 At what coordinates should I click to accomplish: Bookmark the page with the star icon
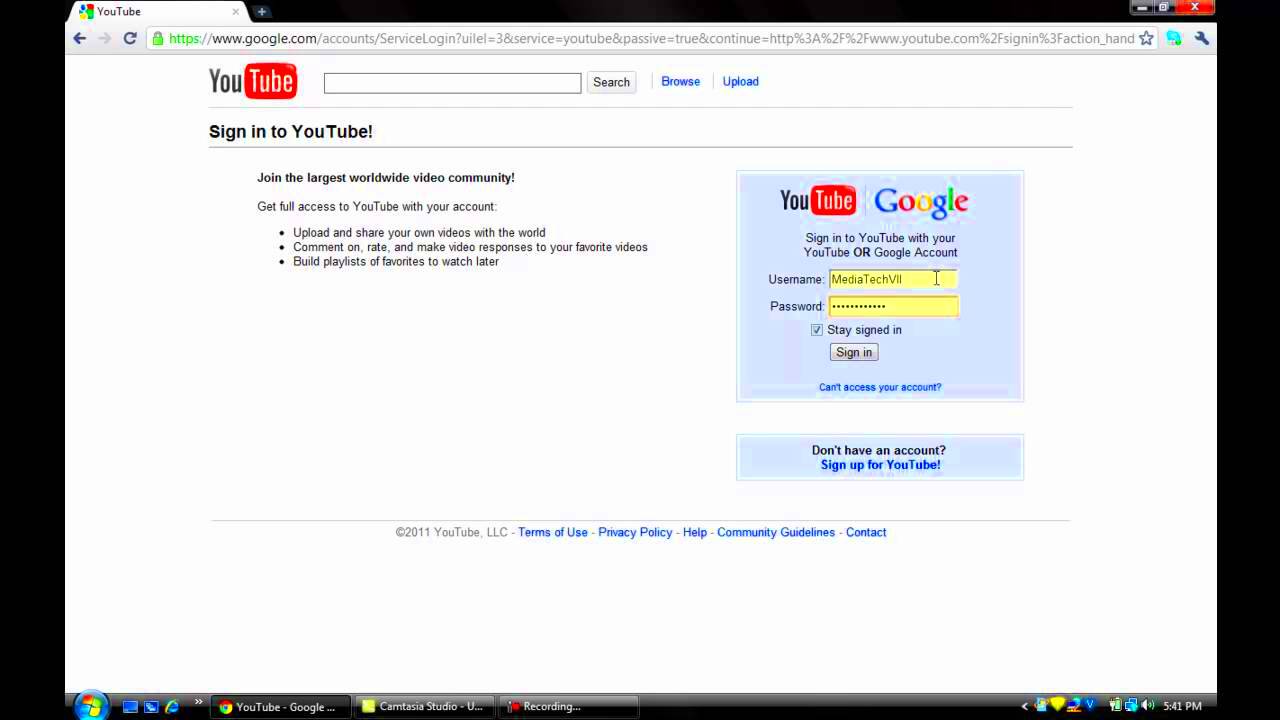(x=1146, y=38)
